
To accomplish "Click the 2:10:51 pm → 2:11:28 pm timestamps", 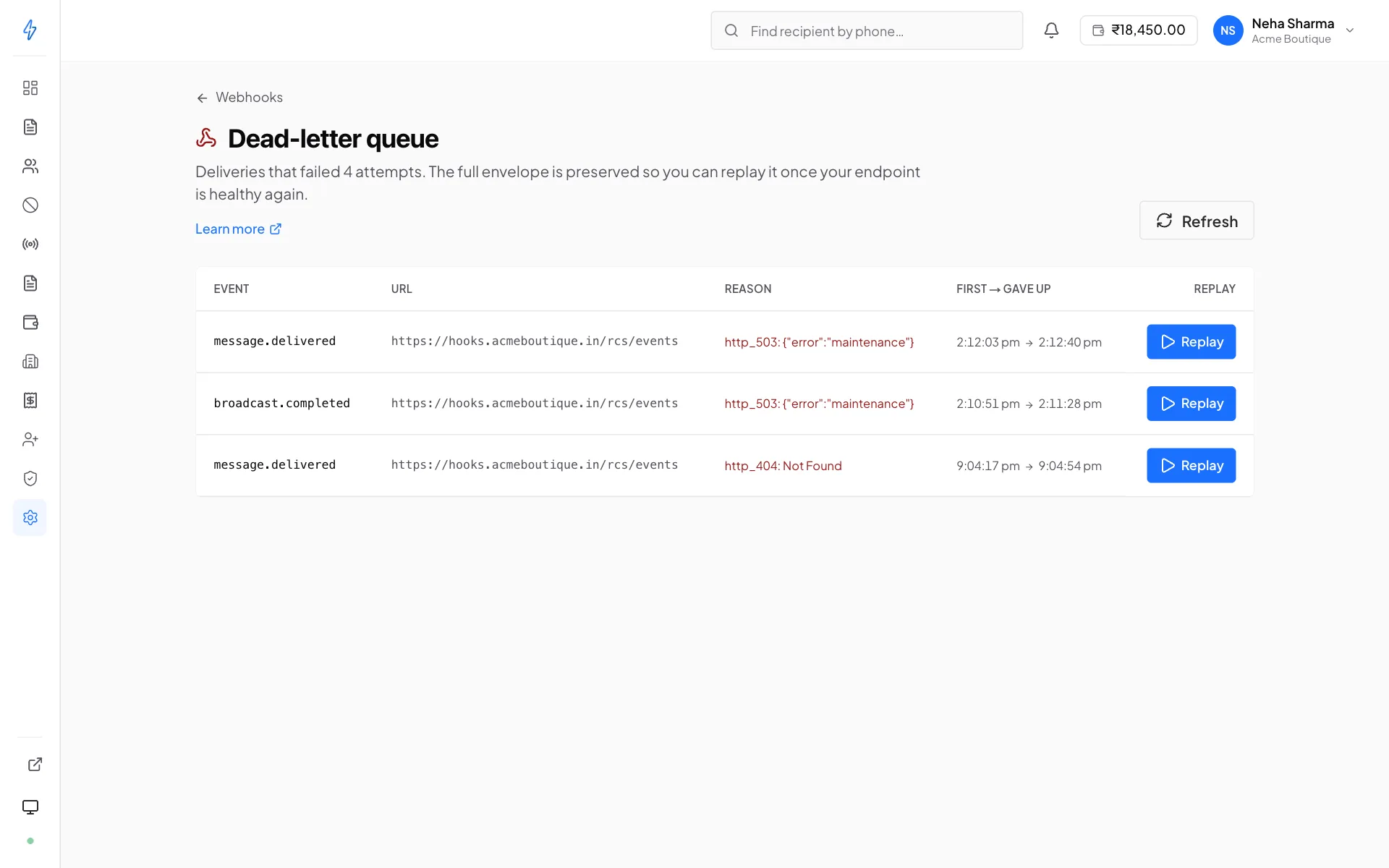I will coord(1029,404).
